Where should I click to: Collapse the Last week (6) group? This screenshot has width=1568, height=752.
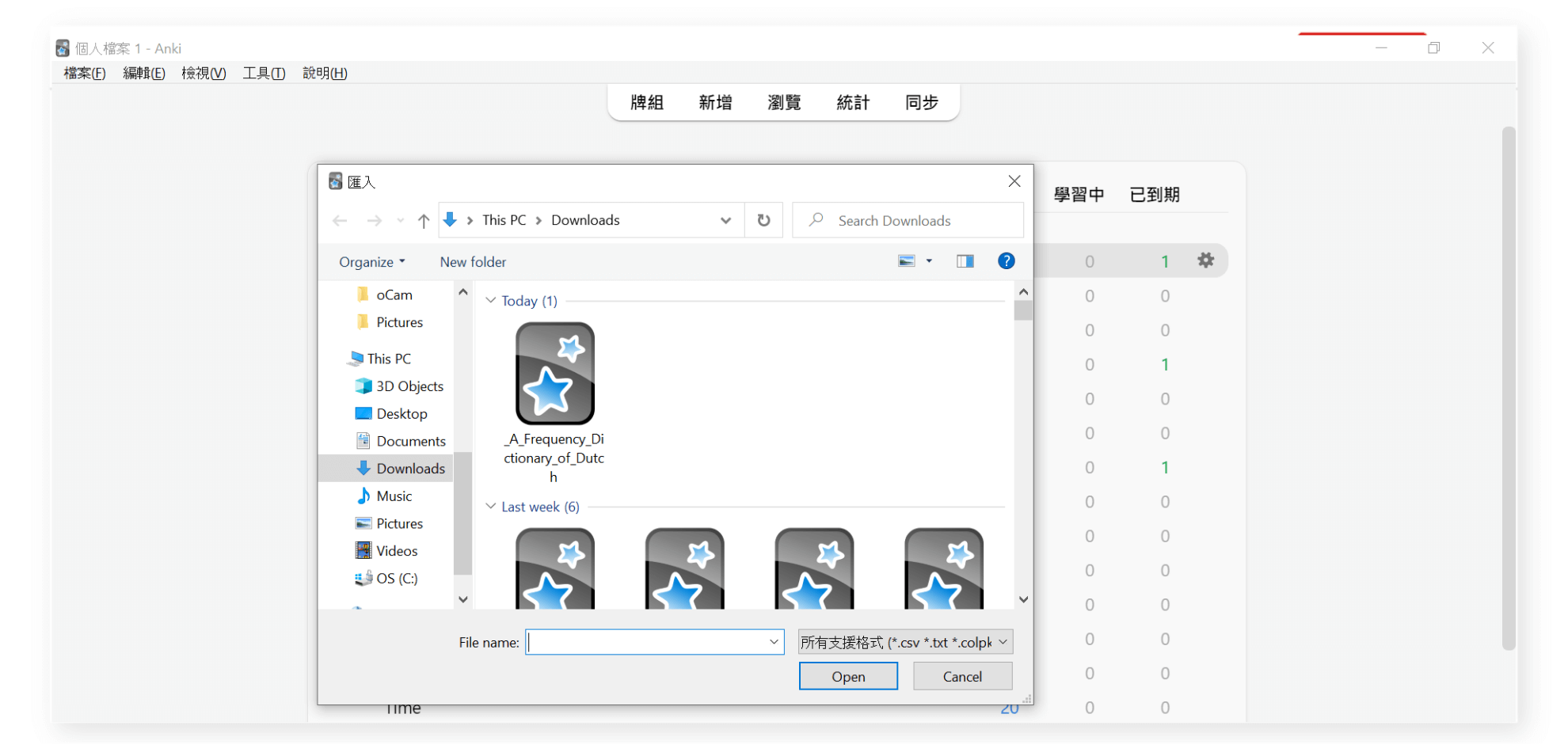[x=491, y=507]
